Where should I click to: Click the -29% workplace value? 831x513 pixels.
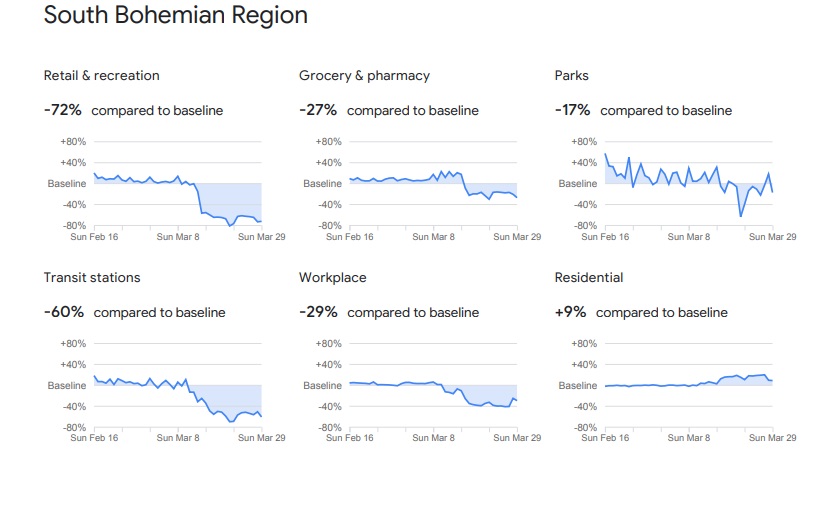coord(318,312)
